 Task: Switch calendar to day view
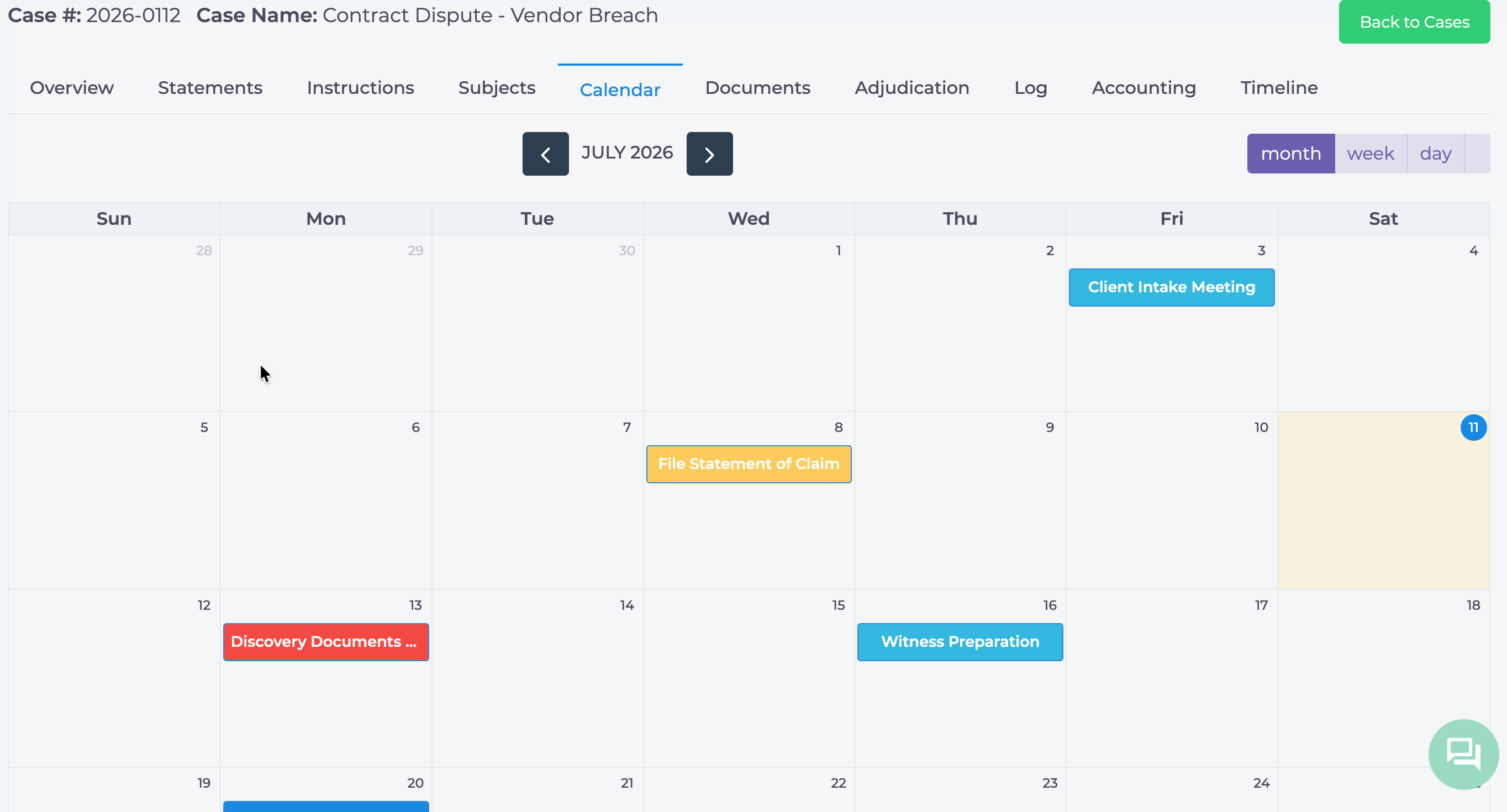(x=1435, y=154)
